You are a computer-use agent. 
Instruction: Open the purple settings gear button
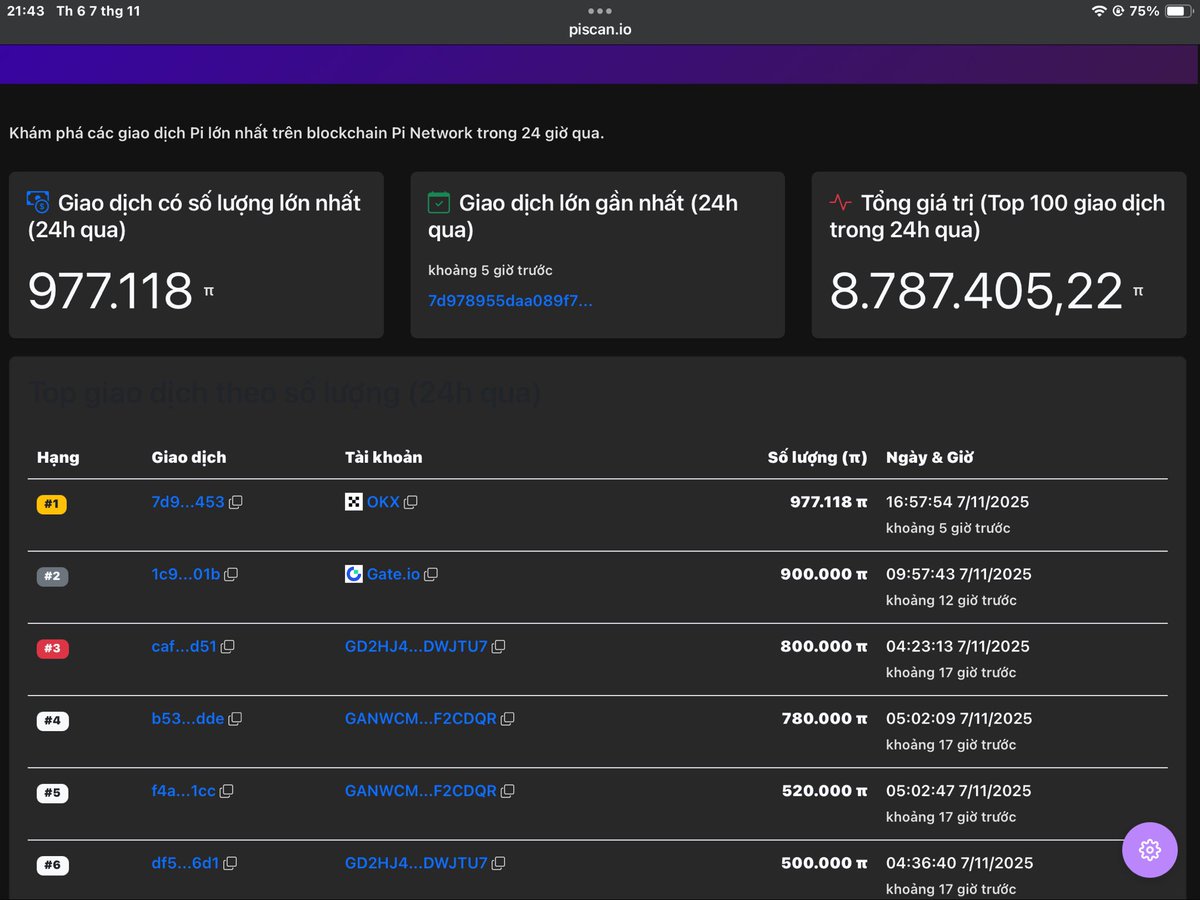pyautogui.click(x=1150, y=850)
